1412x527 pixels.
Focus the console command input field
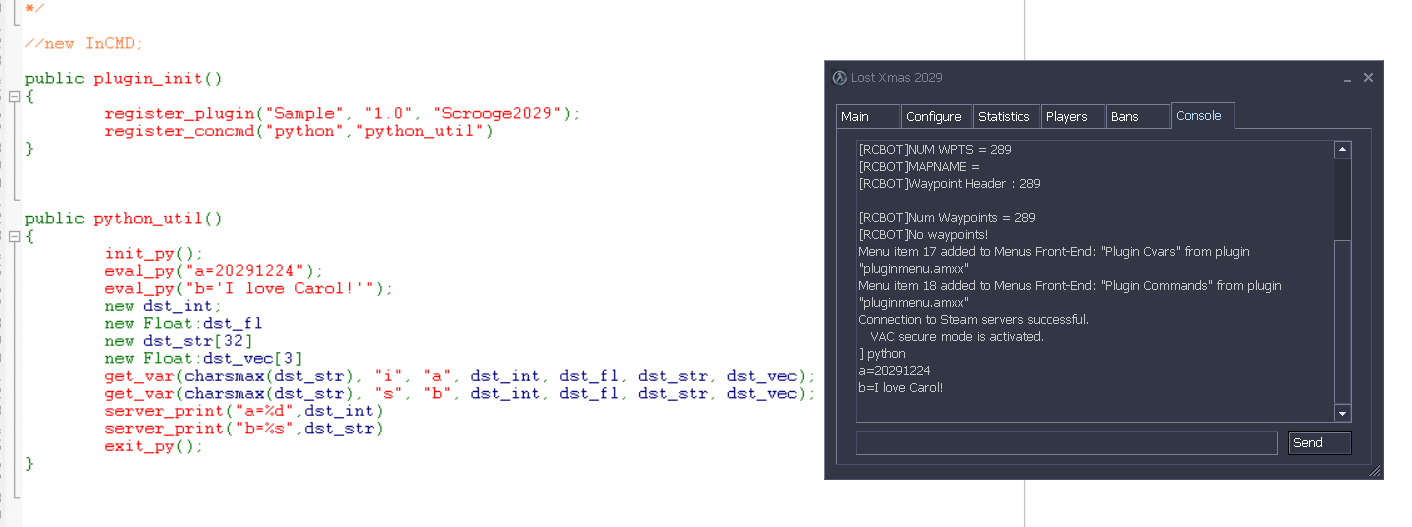point(1067,443)
